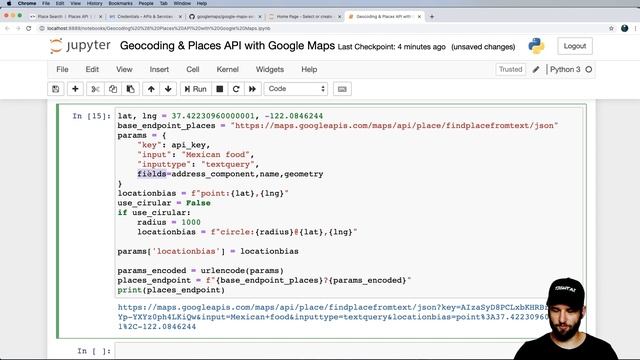Move selected cell down arrow
Screen dimensions: 640x360
(x=168, y=89)
